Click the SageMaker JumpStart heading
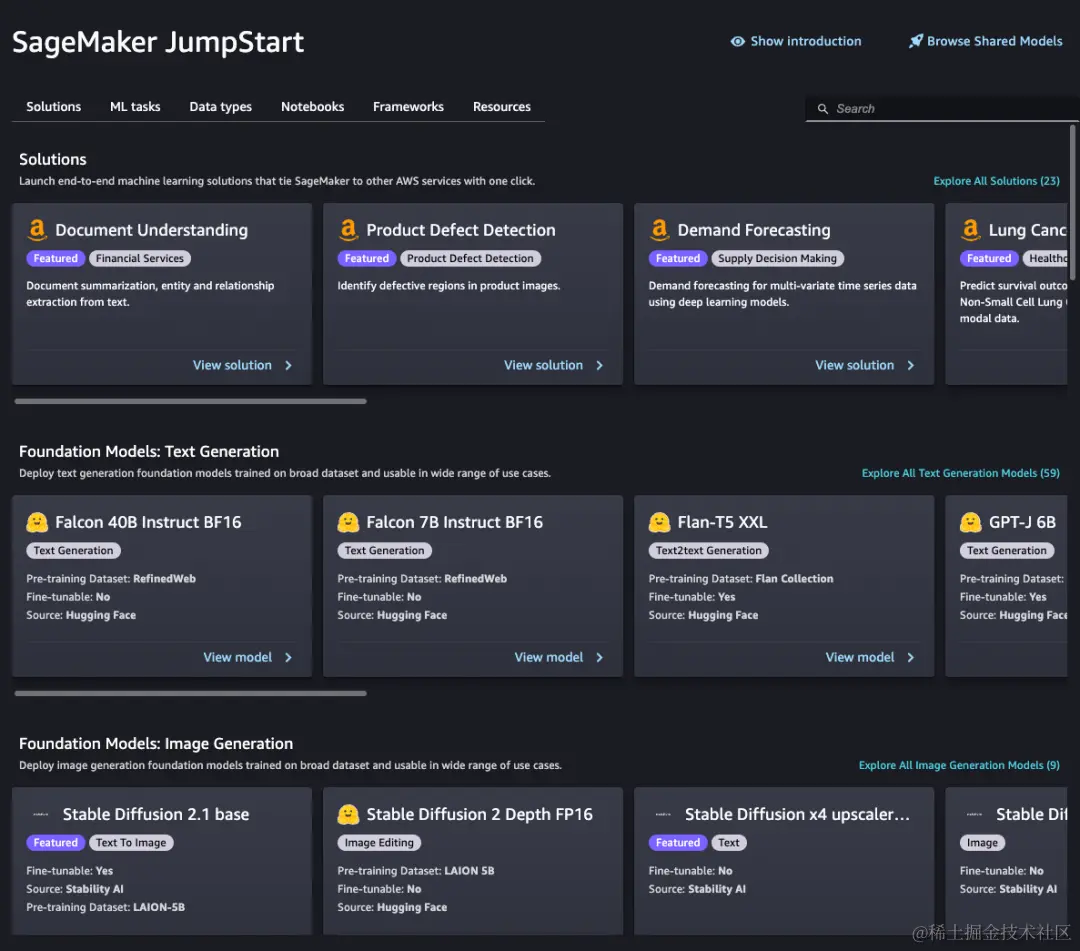The width and height of the screenshot is (1080, 951). pyautogui.click(x=158, y=43)
